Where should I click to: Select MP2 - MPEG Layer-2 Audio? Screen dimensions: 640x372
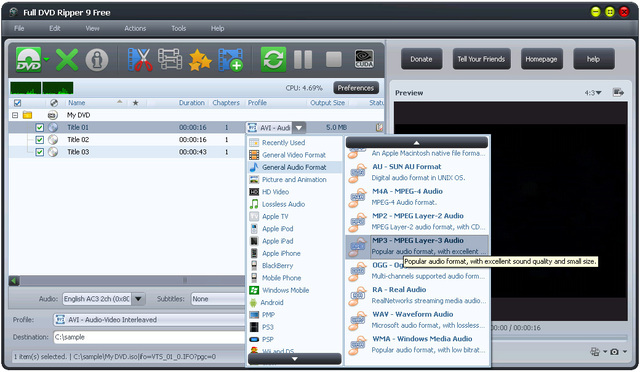417,221
